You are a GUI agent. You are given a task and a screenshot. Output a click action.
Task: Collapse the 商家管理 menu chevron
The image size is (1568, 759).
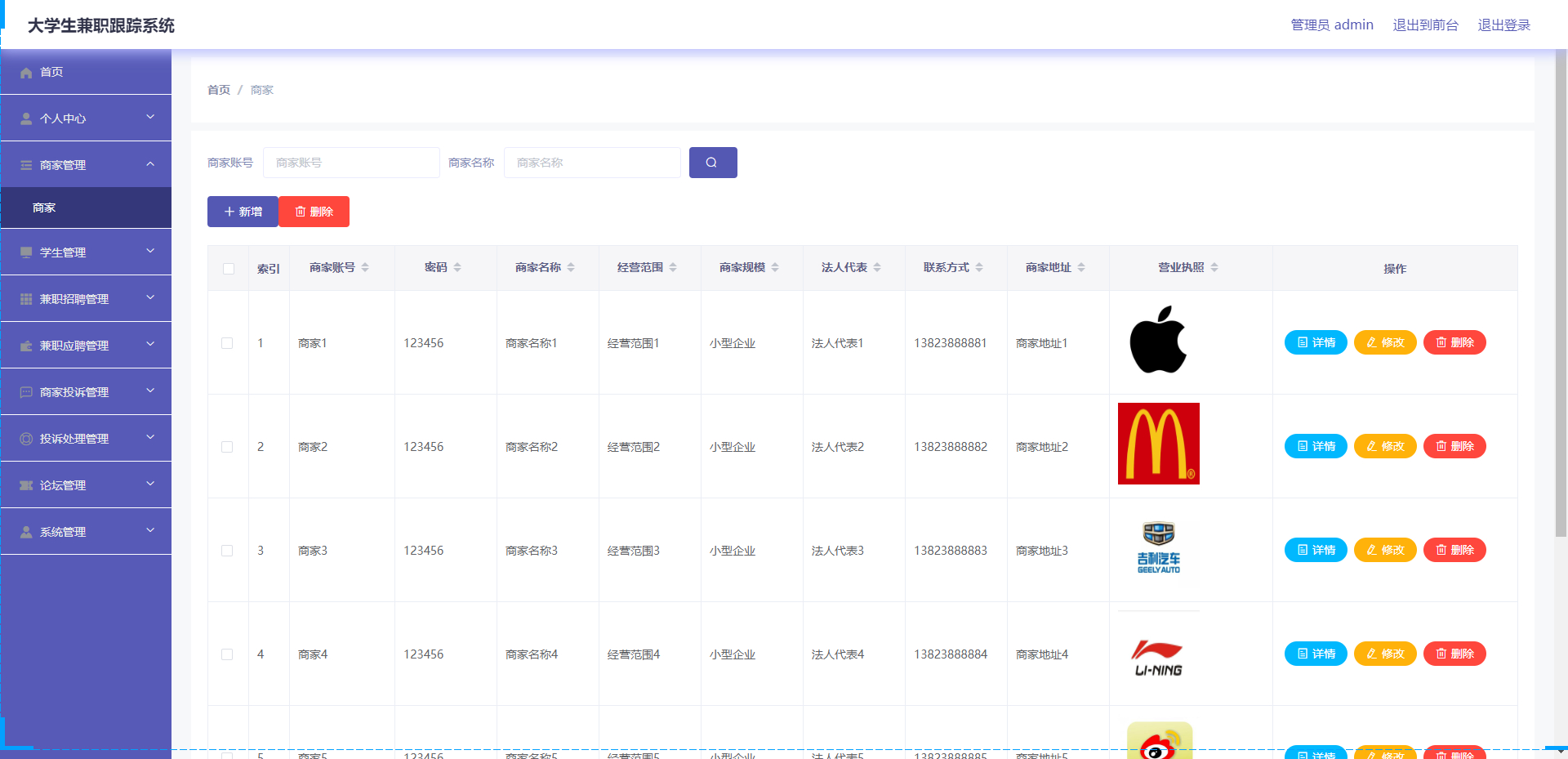pyautogui.click(x=150, y=164)
